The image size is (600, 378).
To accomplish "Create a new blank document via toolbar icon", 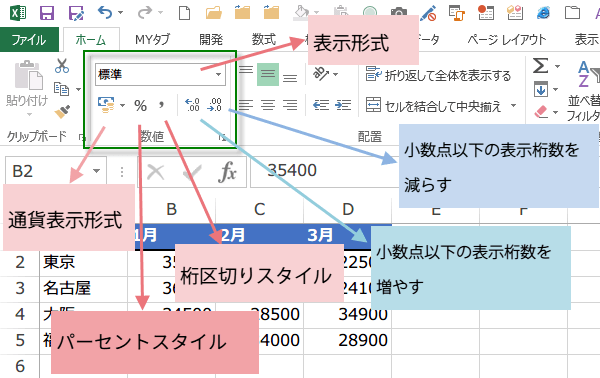I will [184, 13].
